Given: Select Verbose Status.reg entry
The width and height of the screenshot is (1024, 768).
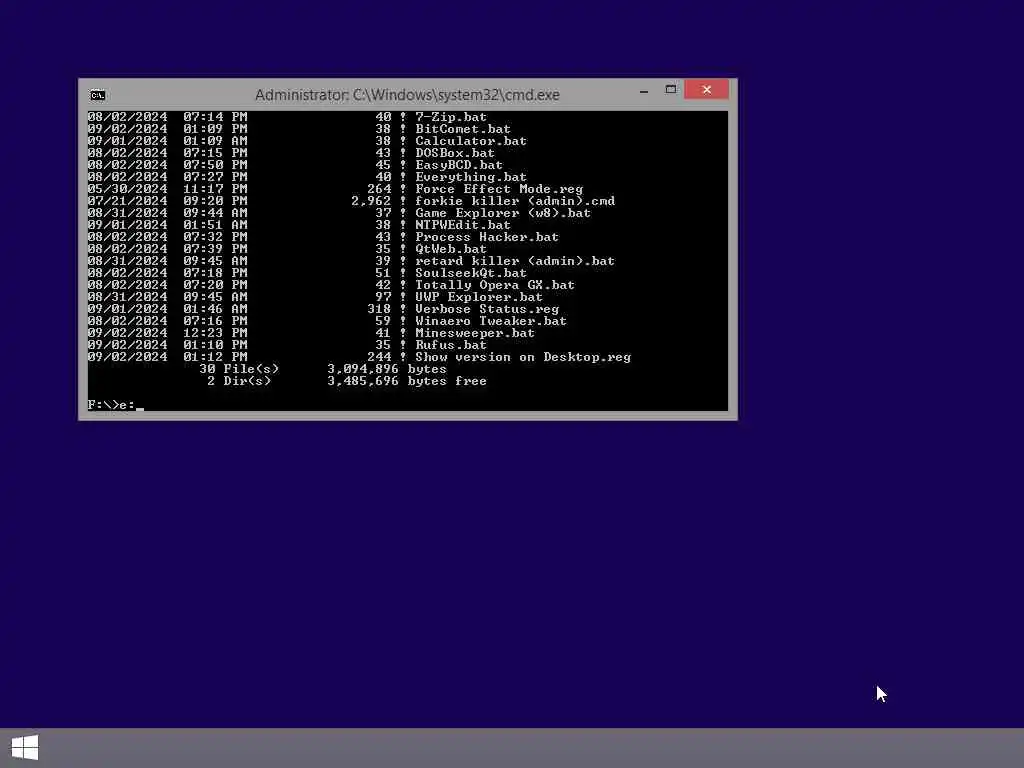Looking at the screenshot, I should click(487, 309).
